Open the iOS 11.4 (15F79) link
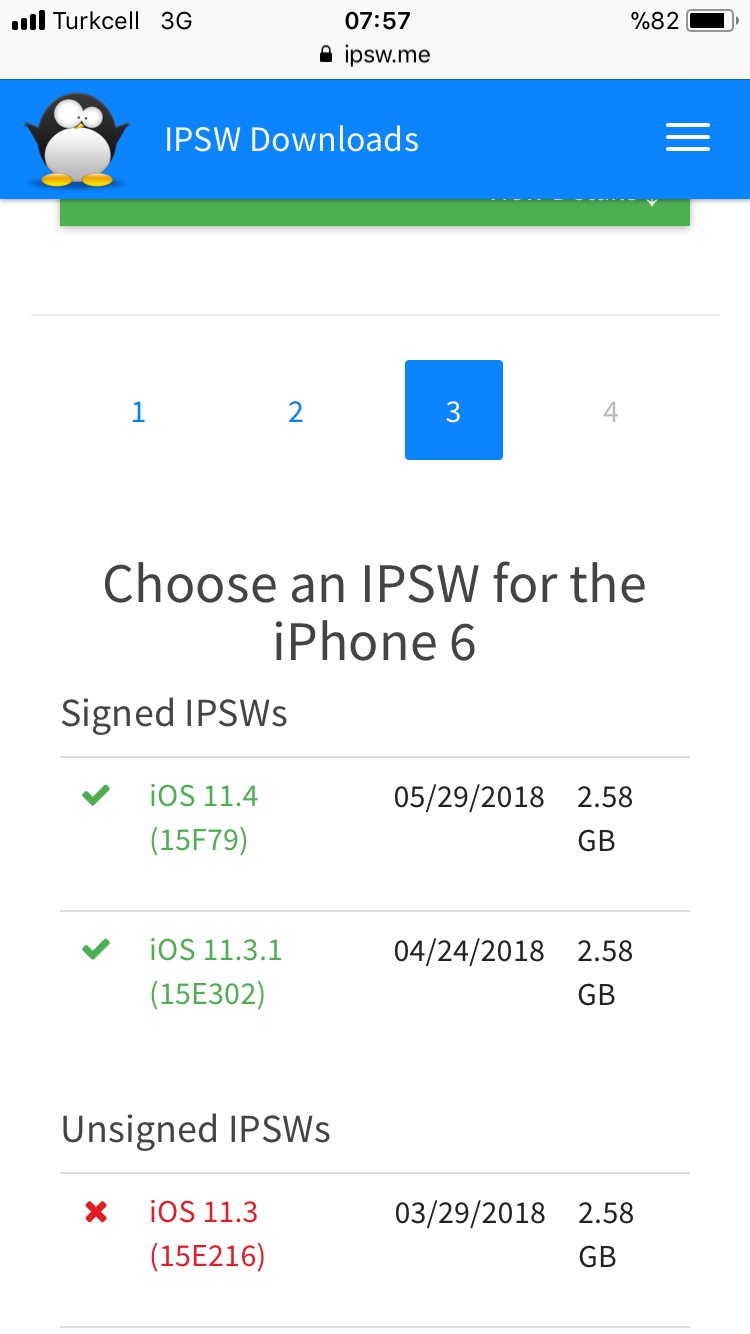 204,818
